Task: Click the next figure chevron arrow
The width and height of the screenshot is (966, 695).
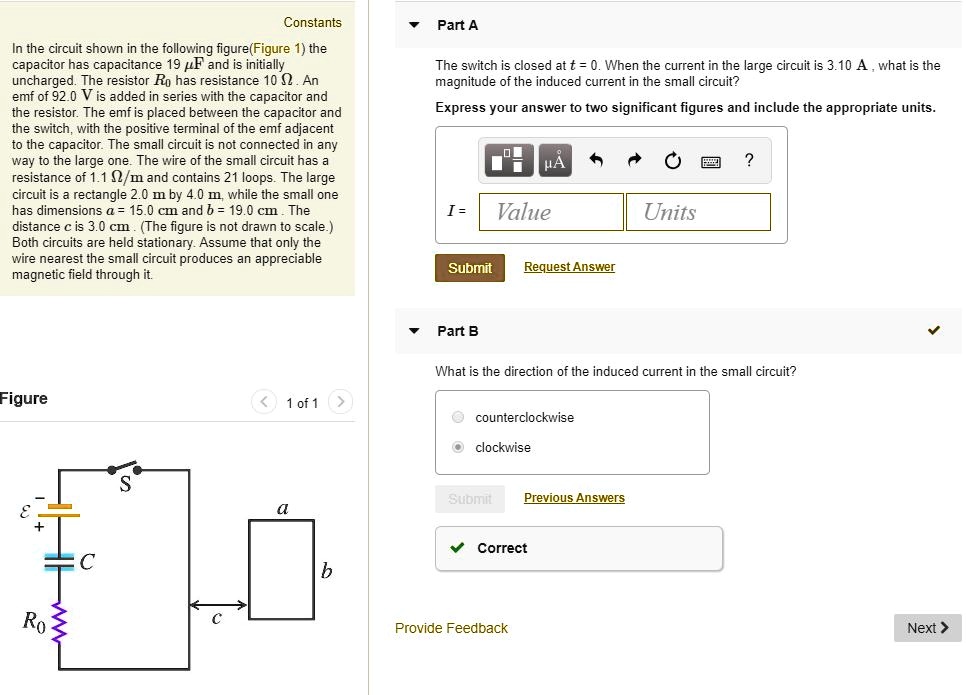Action: pyautogui.click(x=340, y=402)
